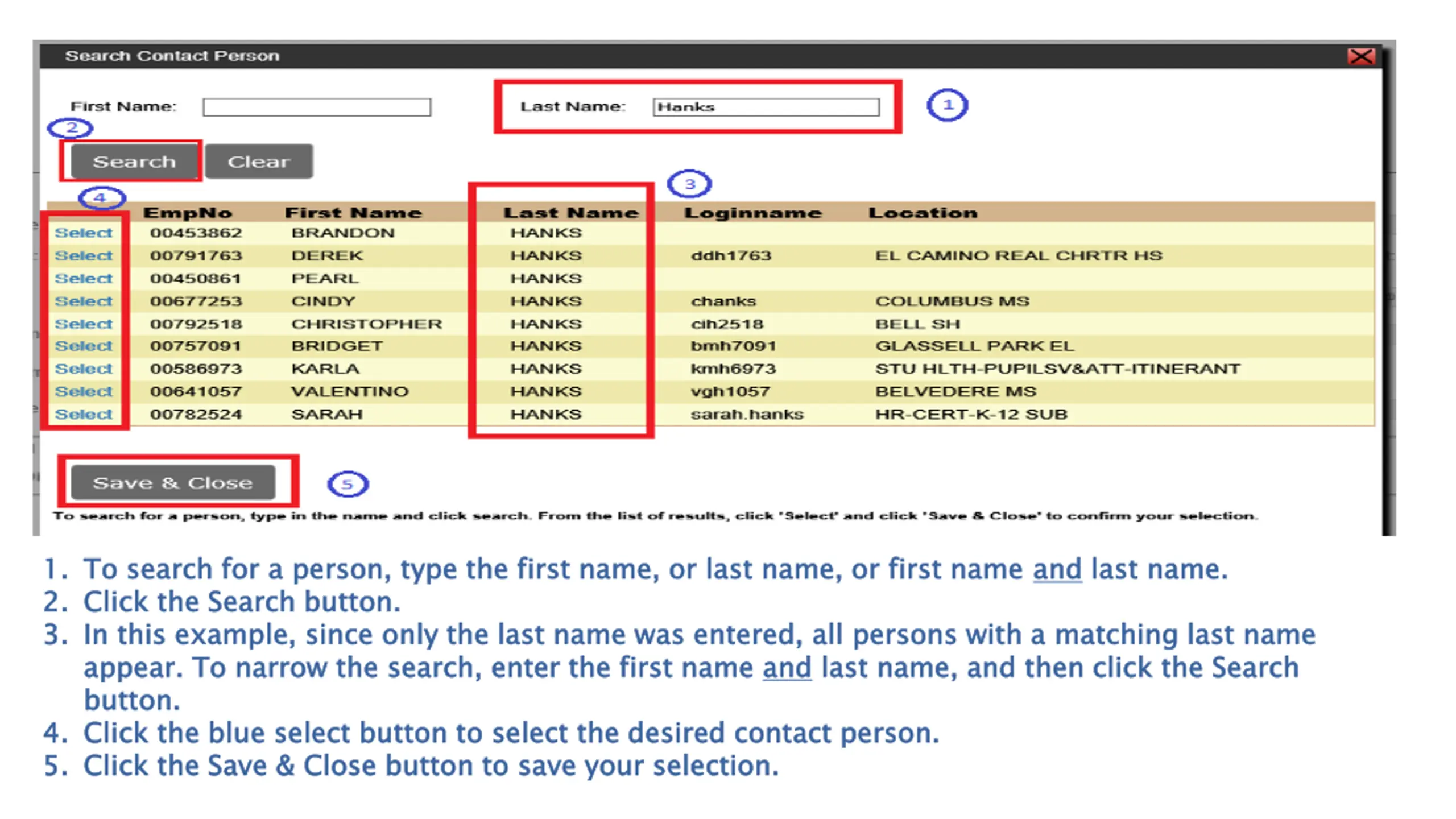
Task: Select the CINDY HANKS row
Action: tap(84, 301)
